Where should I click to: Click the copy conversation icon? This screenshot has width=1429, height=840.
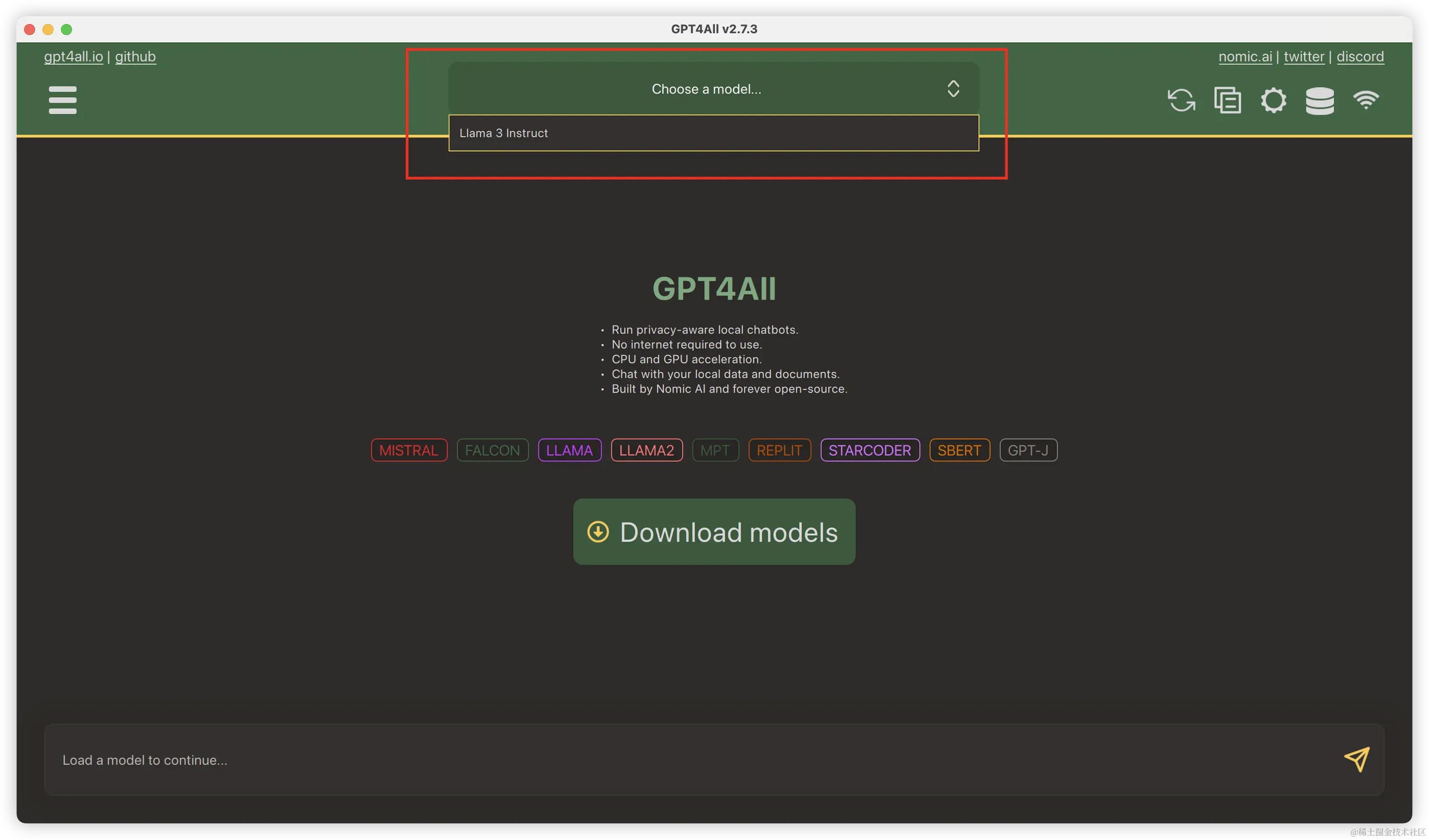1227,100
